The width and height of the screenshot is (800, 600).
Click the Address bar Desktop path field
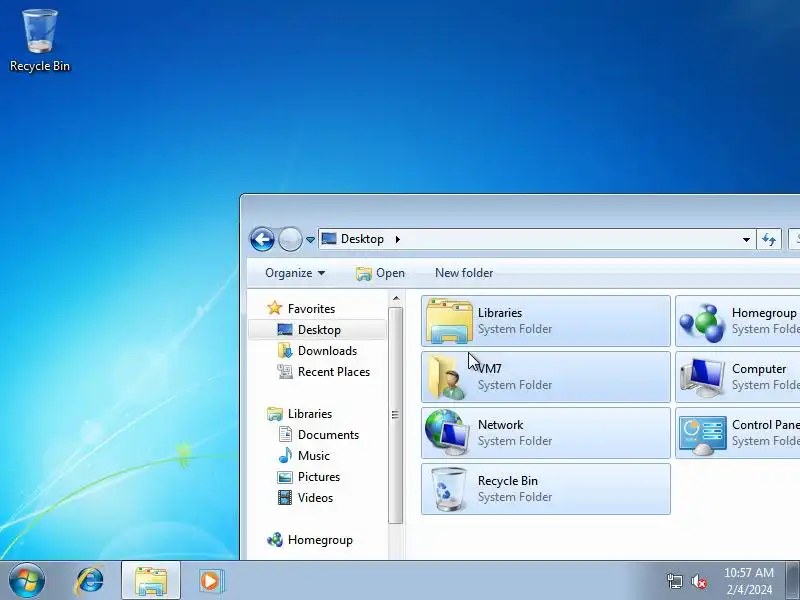click(536, 239)
